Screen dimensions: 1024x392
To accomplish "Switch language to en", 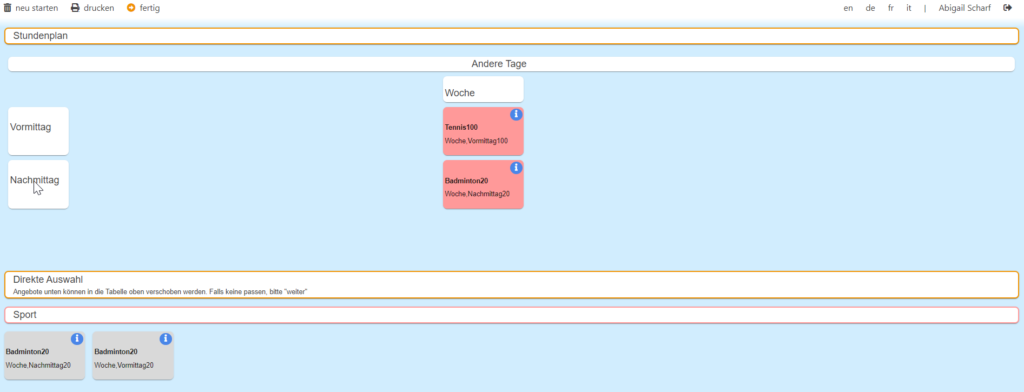I will [848, 8].
